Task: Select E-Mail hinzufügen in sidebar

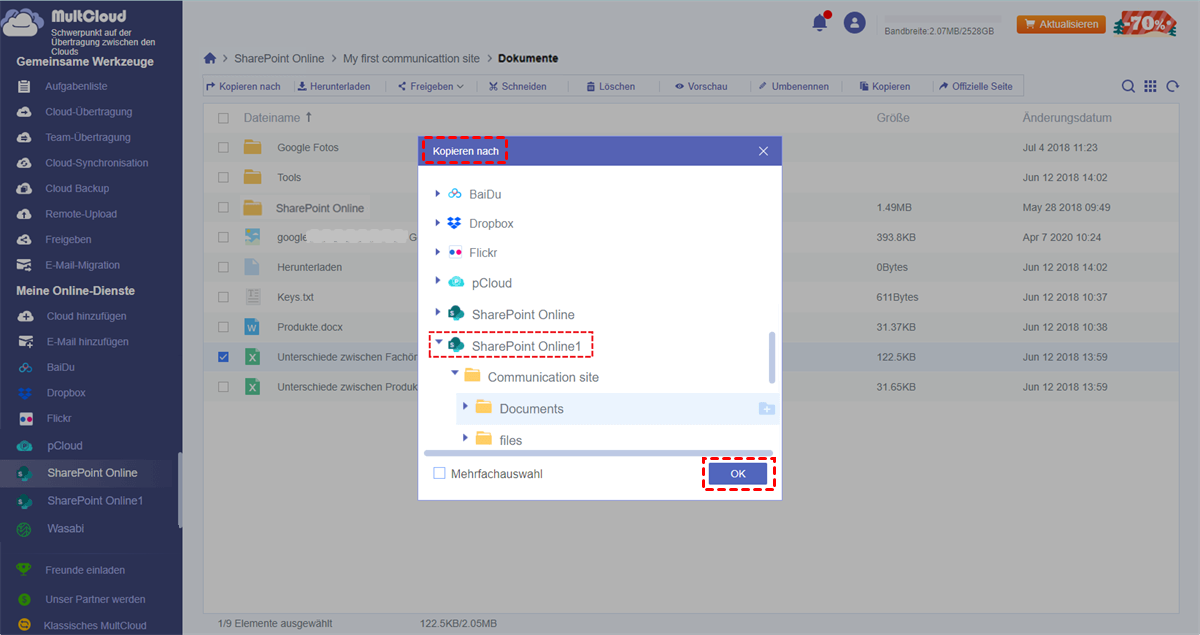Action: [x=87, y=342]
